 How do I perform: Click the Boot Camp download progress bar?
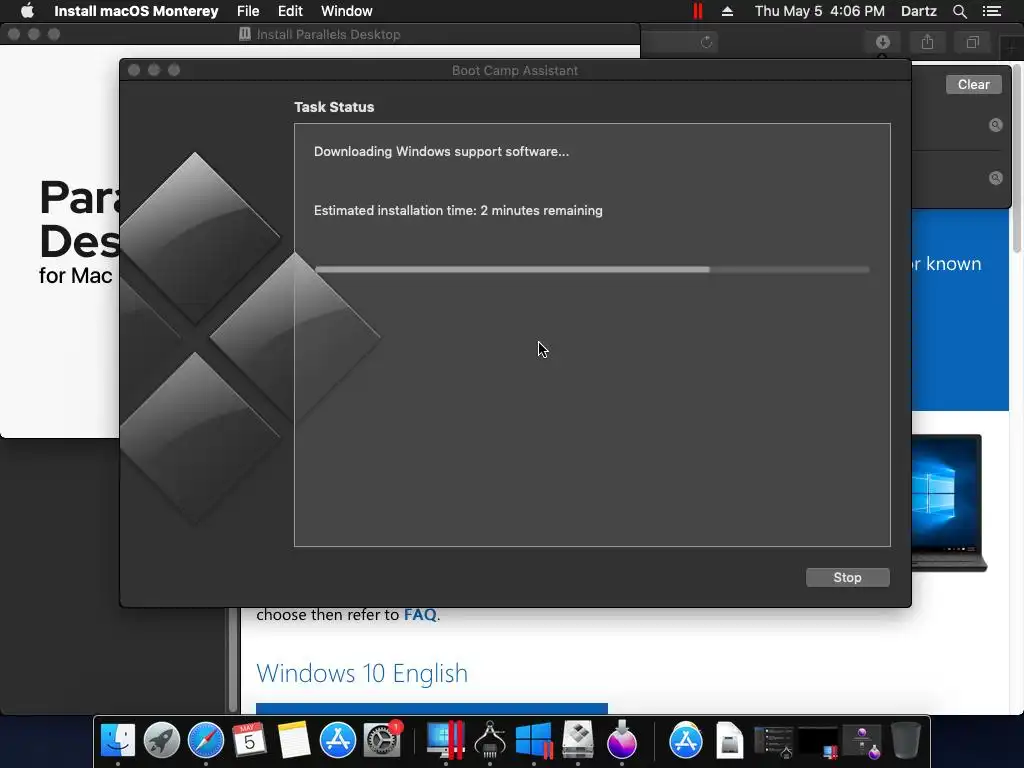[592, 269]
